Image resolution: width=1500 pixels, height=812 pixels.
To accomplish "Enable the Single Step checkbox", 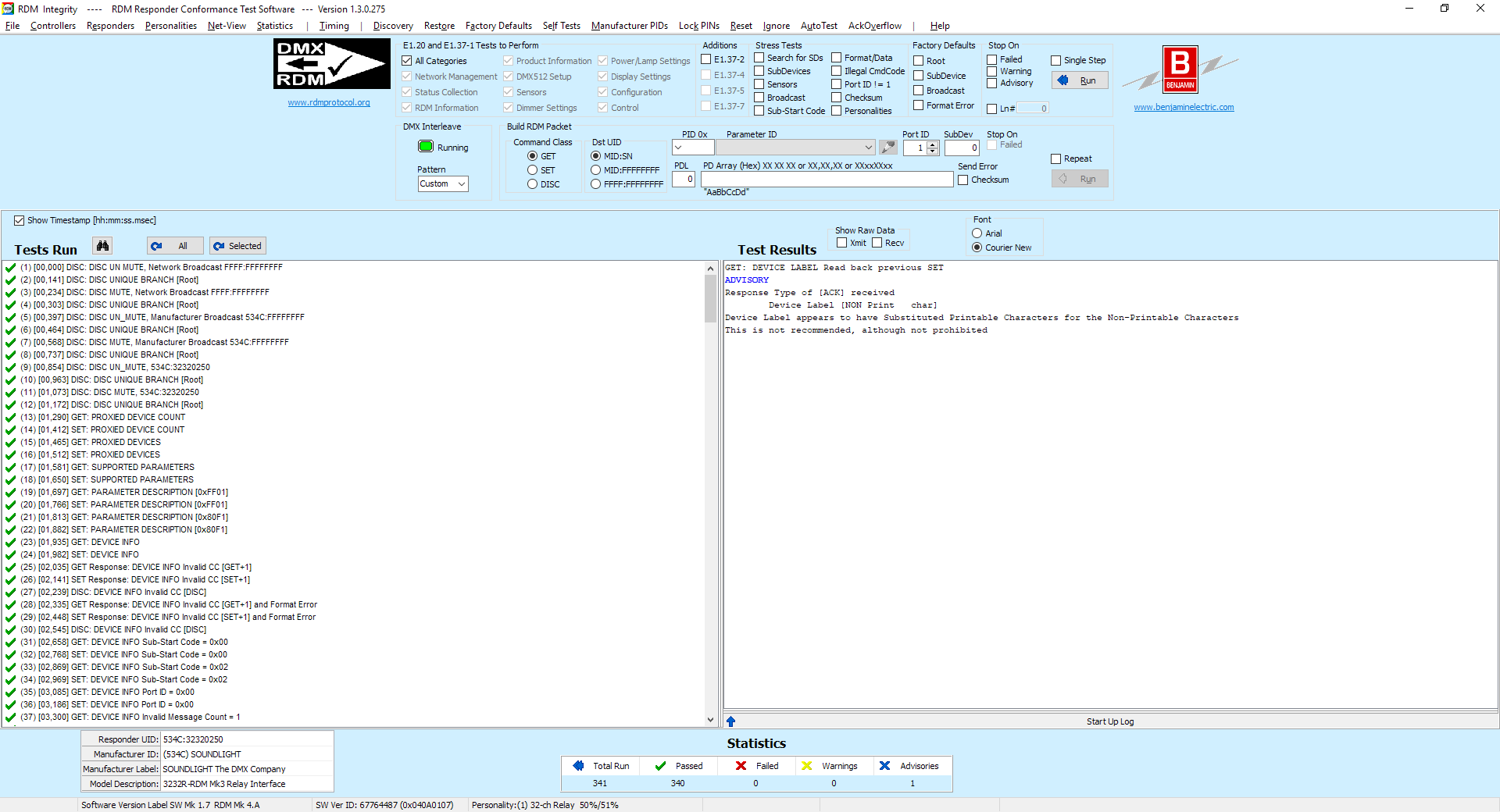I will (x=1055, y=61).
